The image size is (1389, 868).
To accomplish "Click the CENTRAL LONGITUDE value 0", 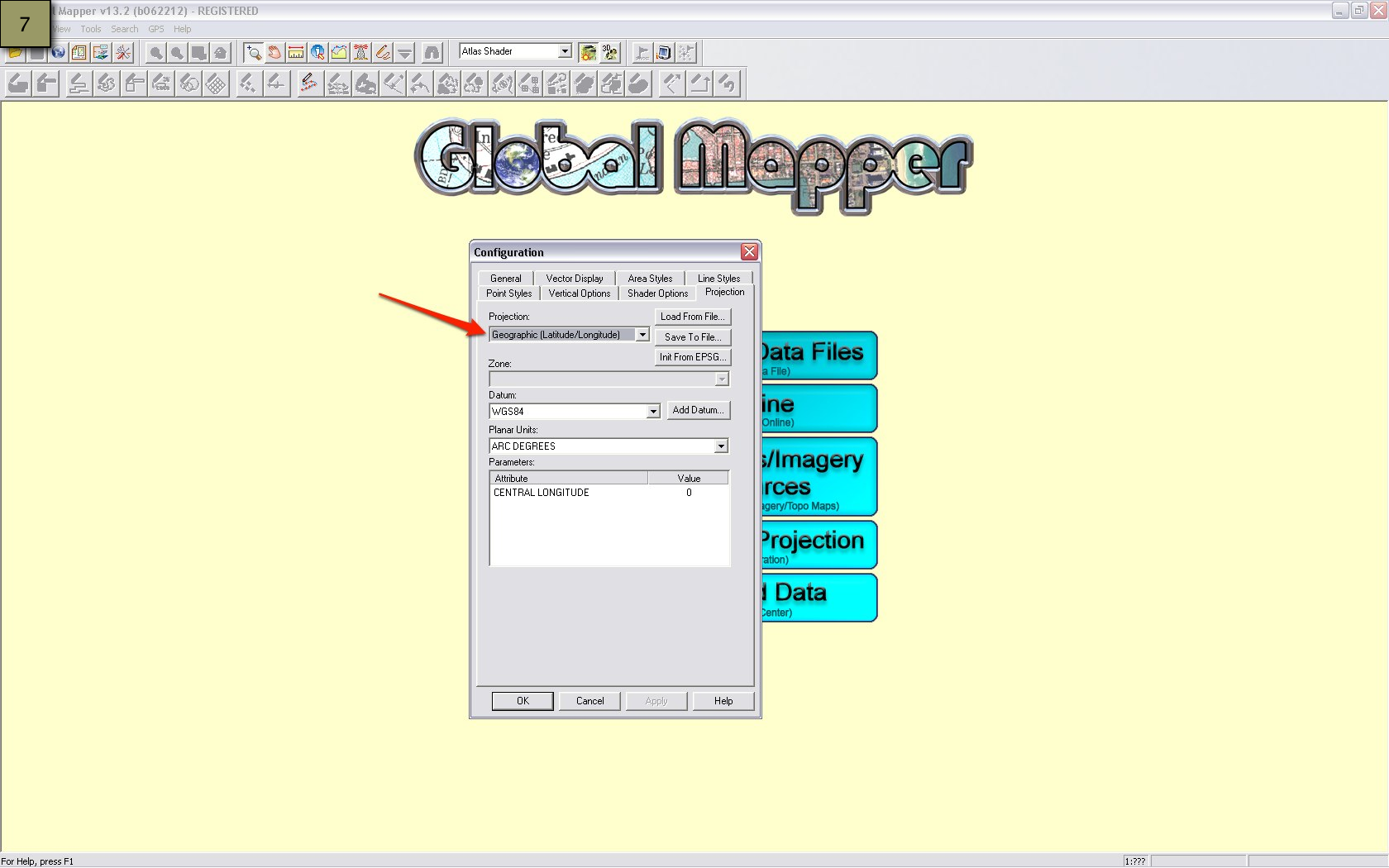I will coord(689,493).
